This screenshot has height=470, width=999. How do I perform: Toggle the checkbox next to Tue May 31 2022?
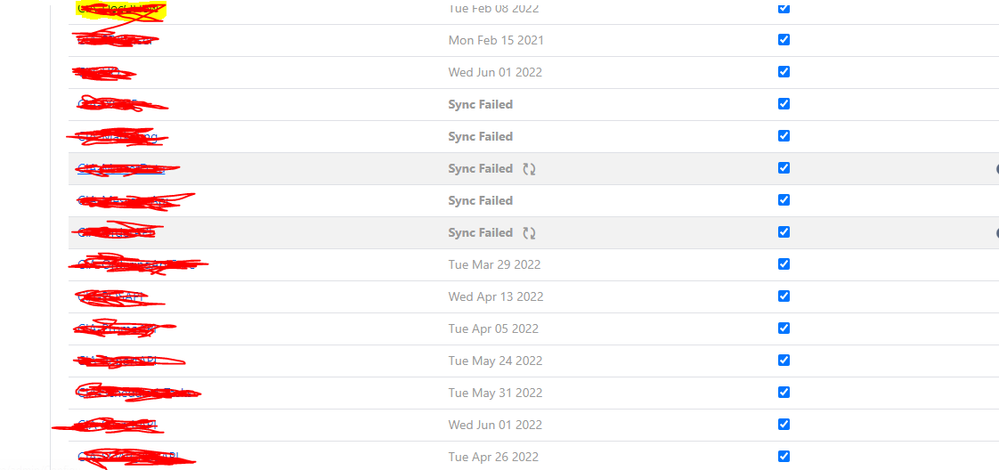[x=784, y=392]
